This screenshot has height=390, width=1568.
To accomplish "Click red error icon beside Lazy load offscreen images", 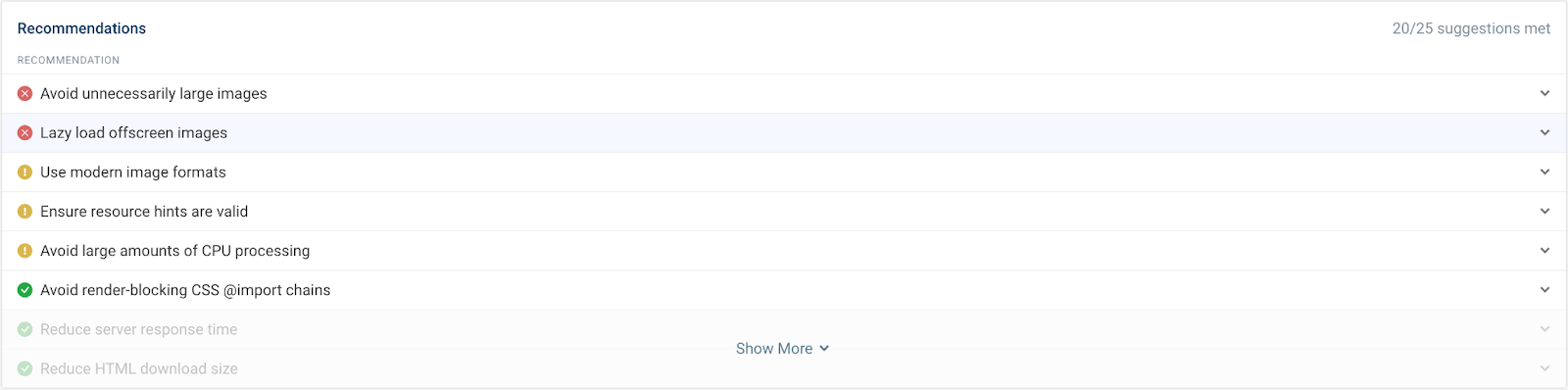I will 25,133.
